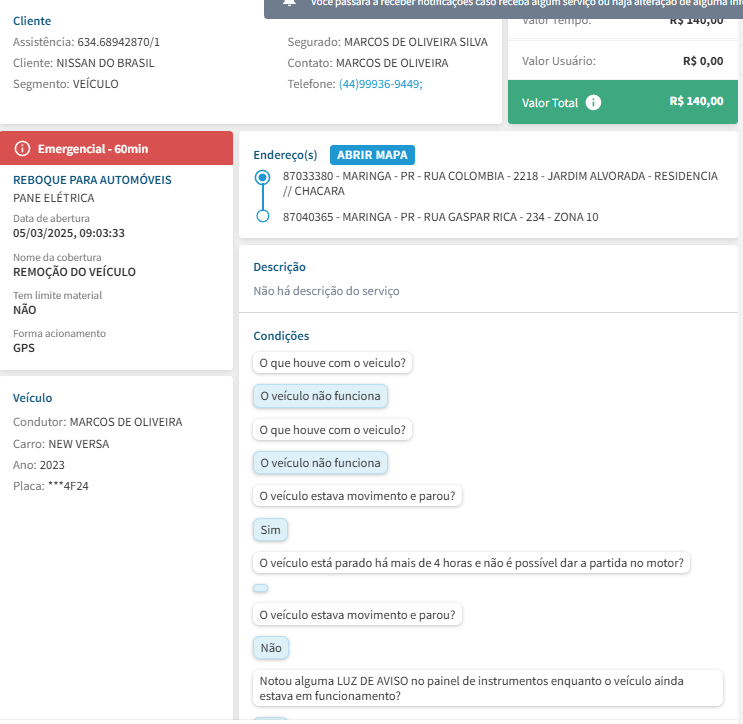Click the notification bell icon in the top banner
Image resolution: width=743 pixels, height=724 pixels.
click(289, 3)
